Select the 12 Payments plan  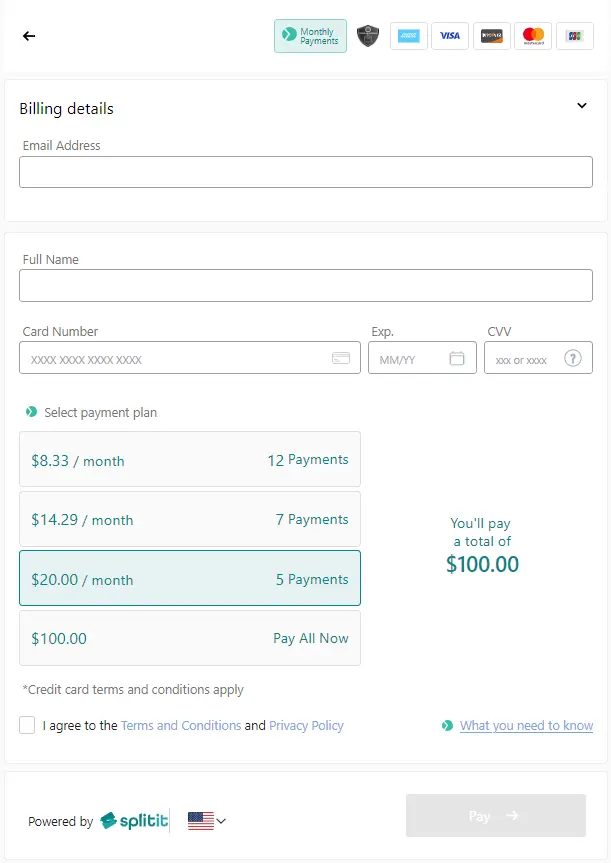pyautogui.click(x=190, y=459)
